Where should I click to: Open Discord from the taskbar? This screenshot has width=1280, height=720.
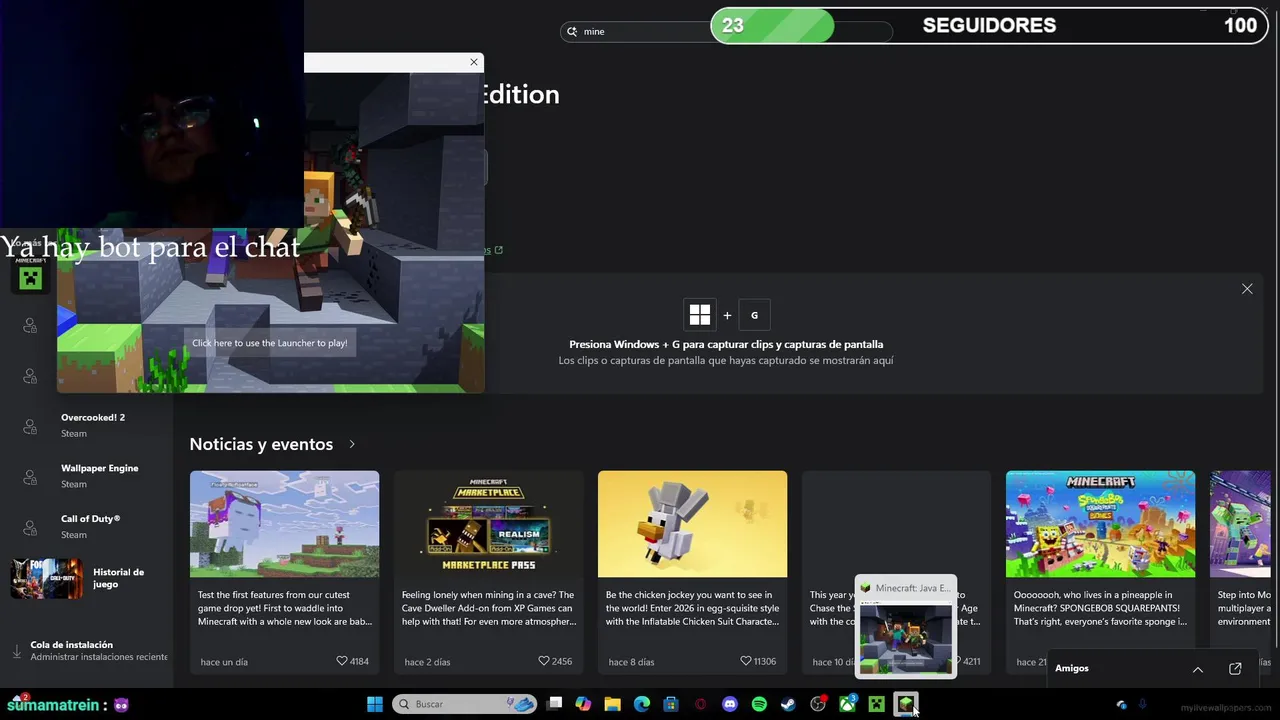point(730,704)
